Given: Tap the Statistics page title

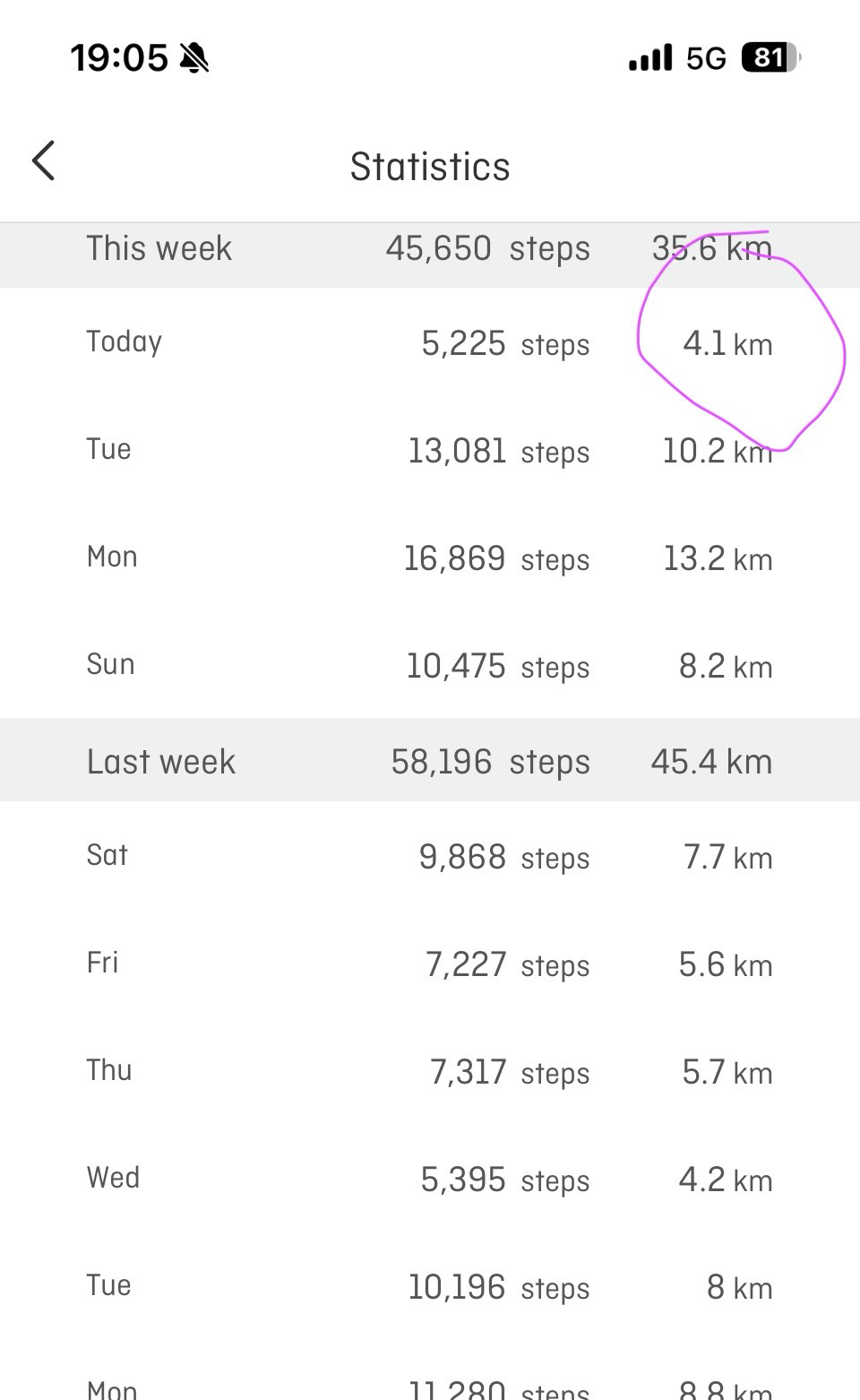Looking at the screenshot, I should click(x=430, y=167).
